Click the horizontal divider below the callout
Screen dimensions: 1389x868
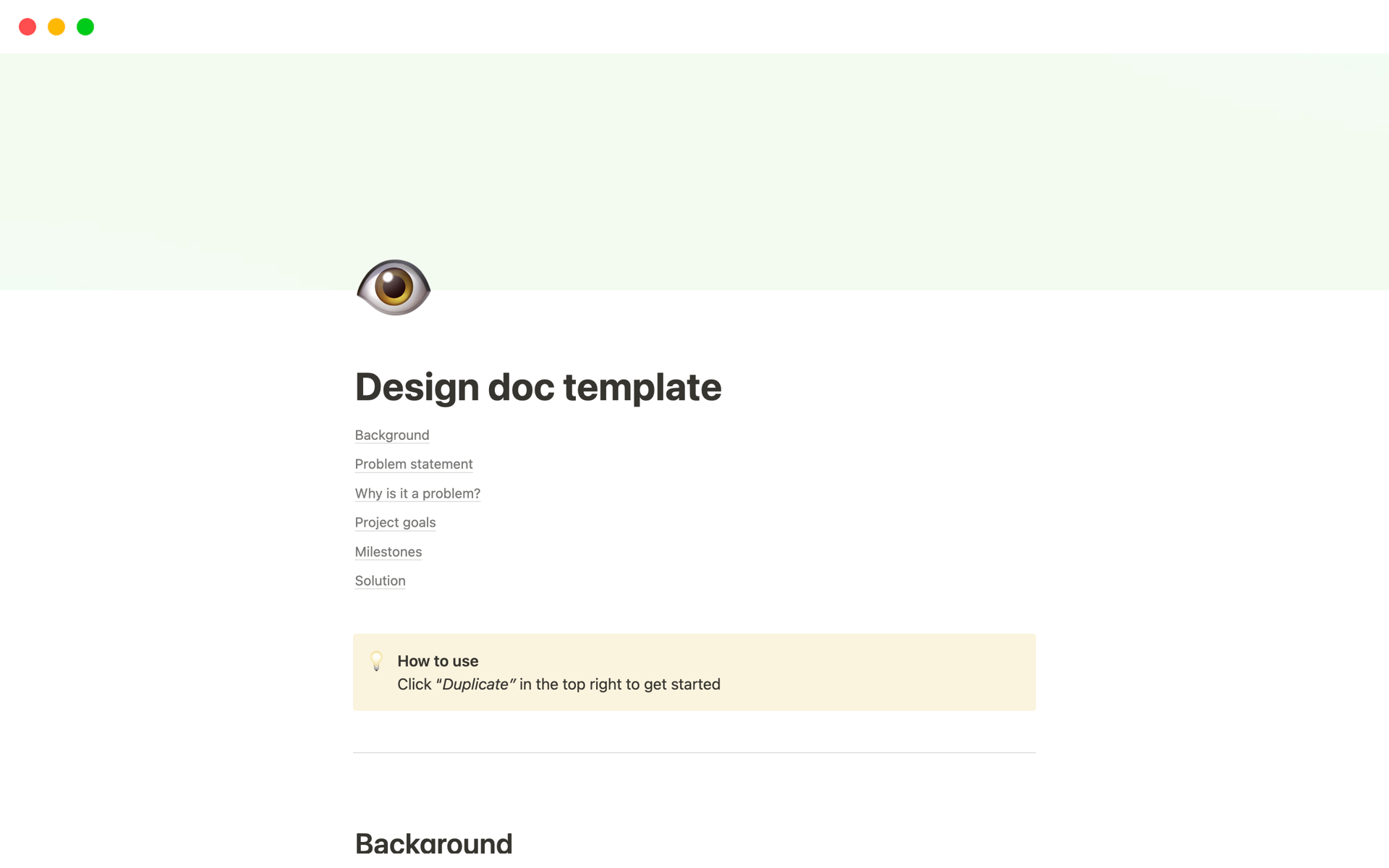(694, 753)
